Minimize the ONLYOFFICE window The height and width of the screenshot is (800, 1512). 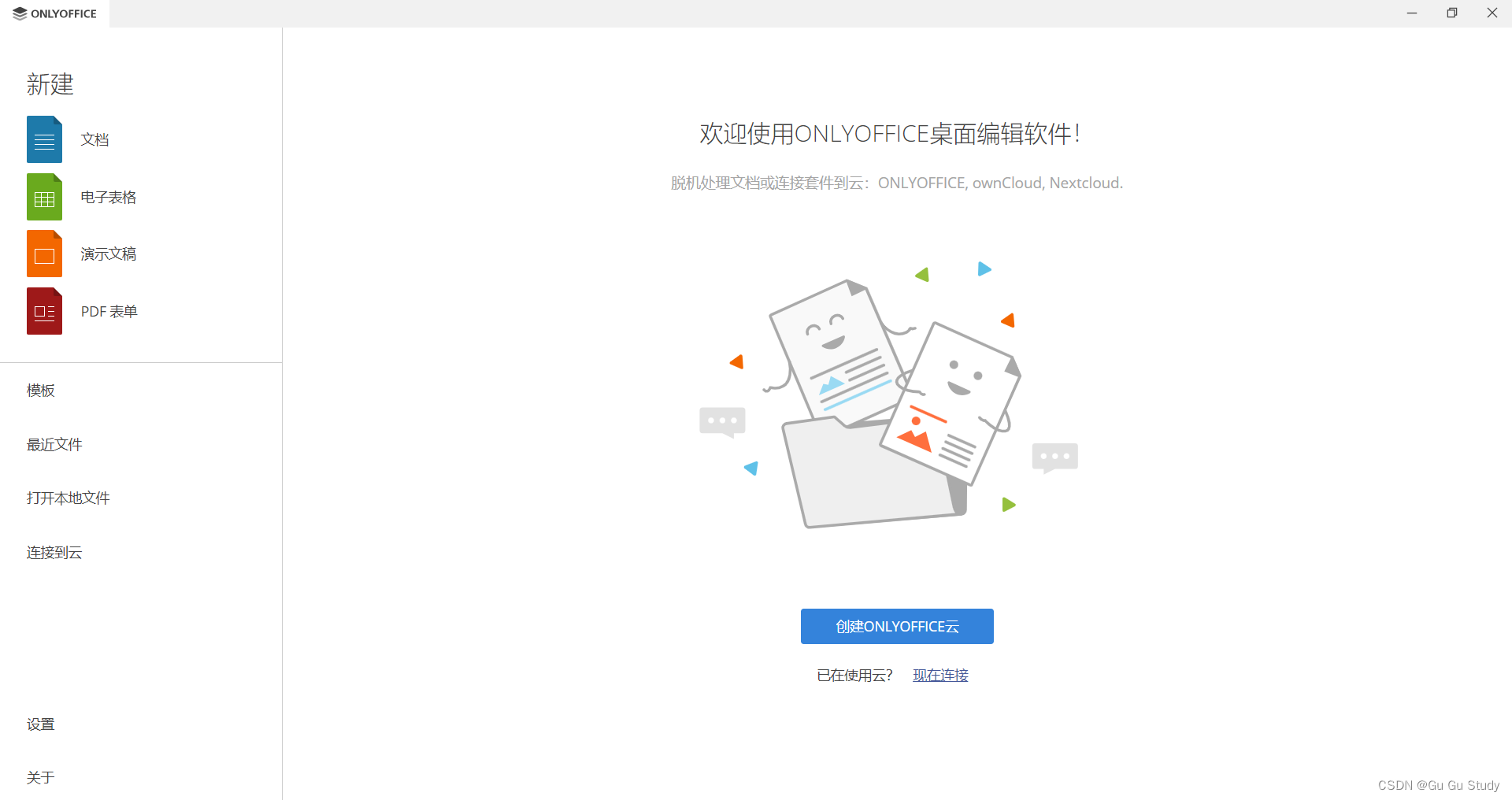pyautogui.click(x=1412, y=13)
